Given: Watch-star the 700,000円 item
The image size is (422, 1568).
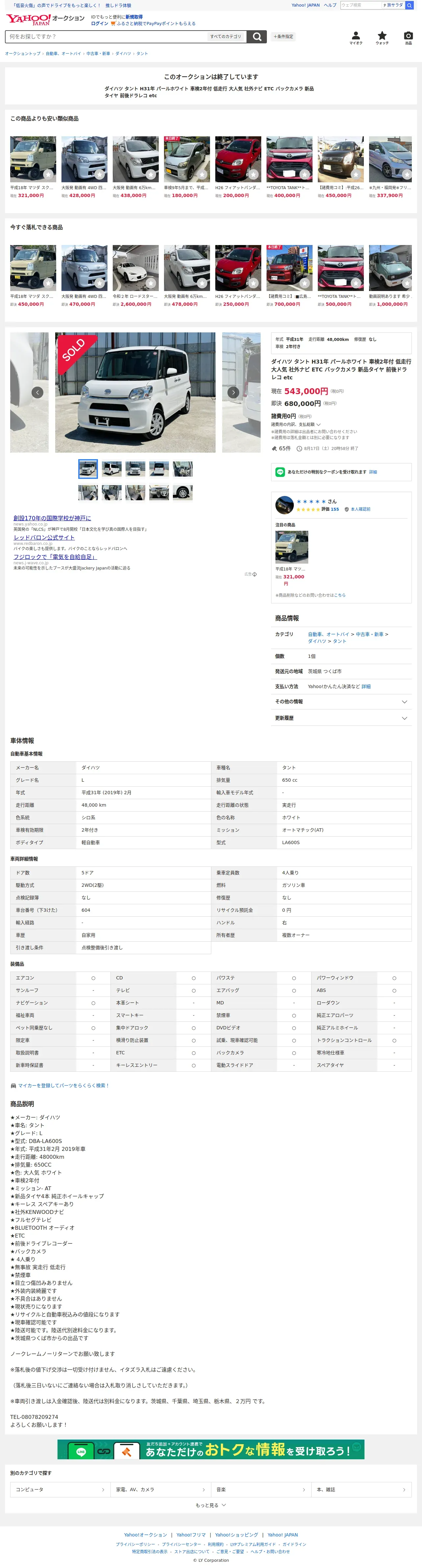Looking at the screenshot, I should point(304,283).
